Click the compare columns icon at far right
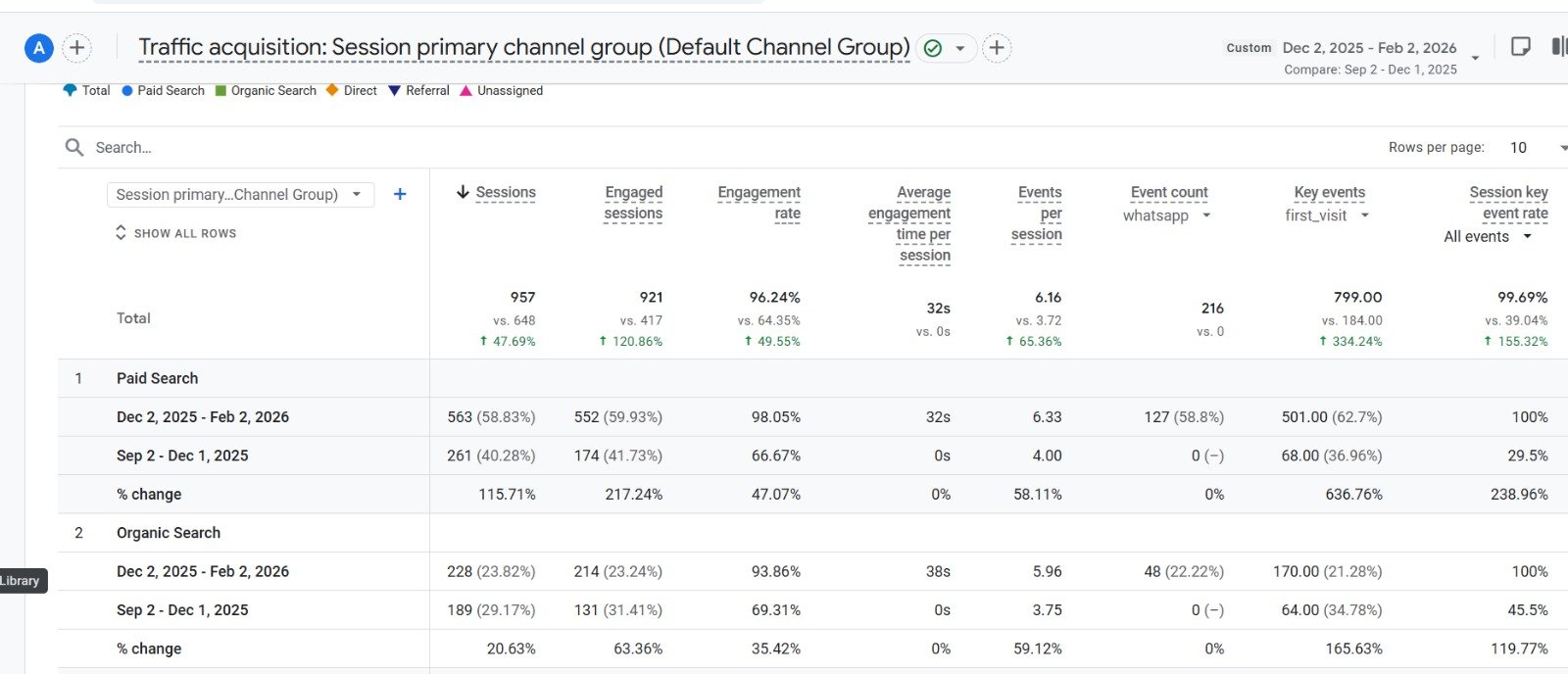Image resolution: width=1568 pixels, height=674 pixels. (x=1558, y=47)
